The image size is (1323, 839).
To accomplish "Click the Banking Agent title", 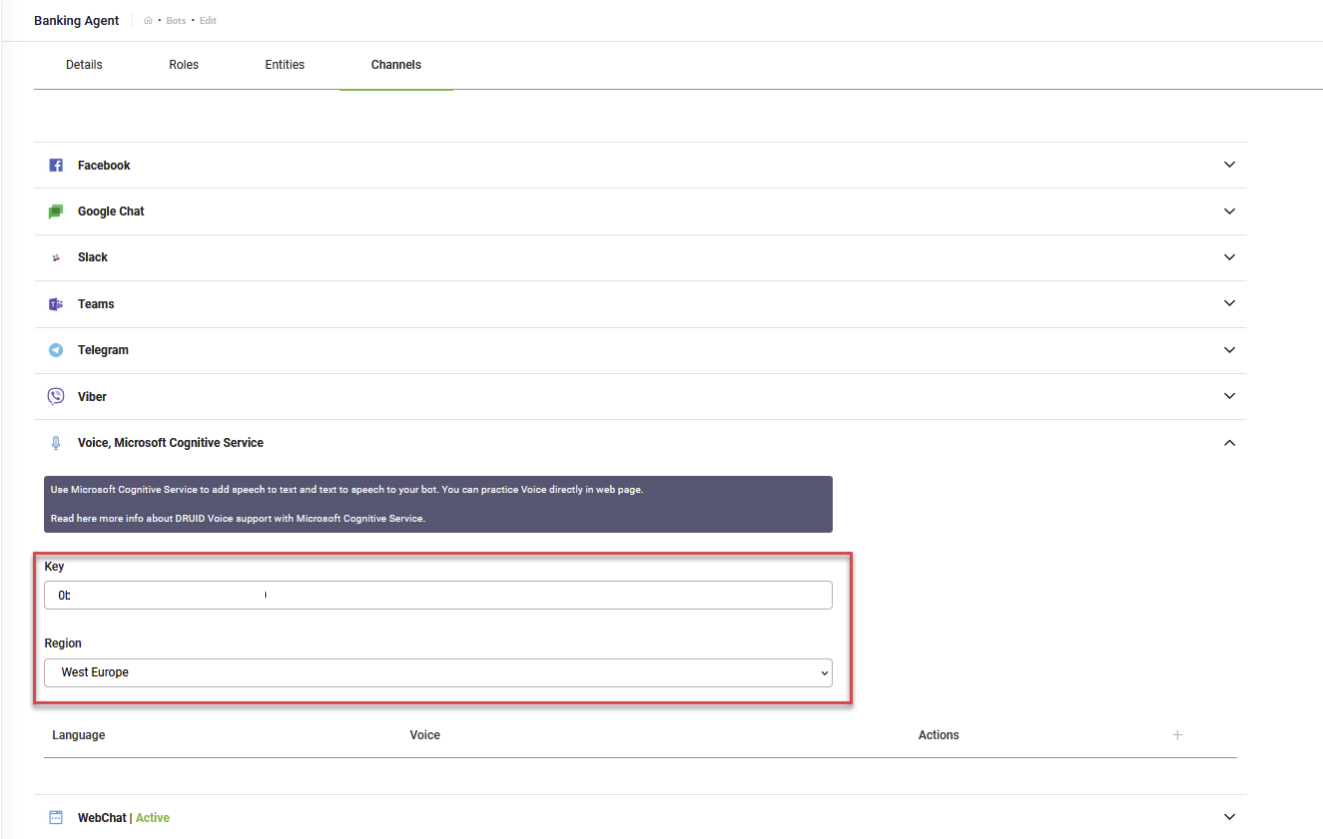I will pyautogui.click(x=76, y=21).
